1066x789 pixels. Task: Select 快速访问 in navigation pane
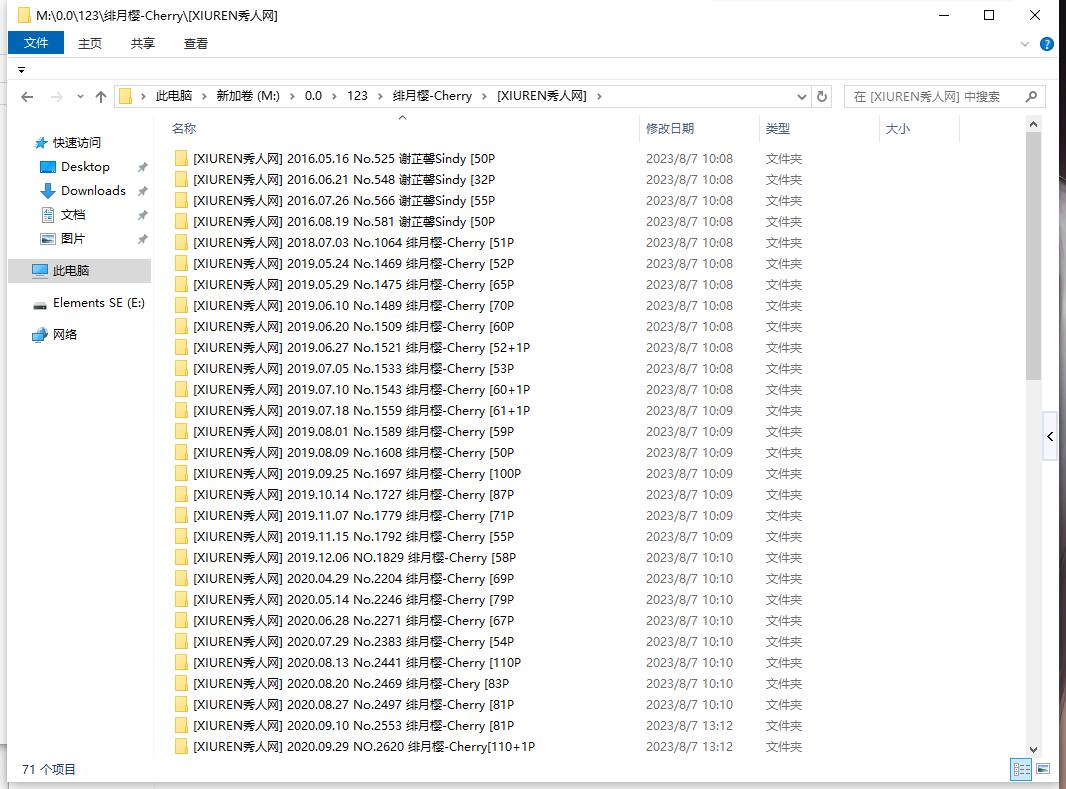tap(77, 143)
